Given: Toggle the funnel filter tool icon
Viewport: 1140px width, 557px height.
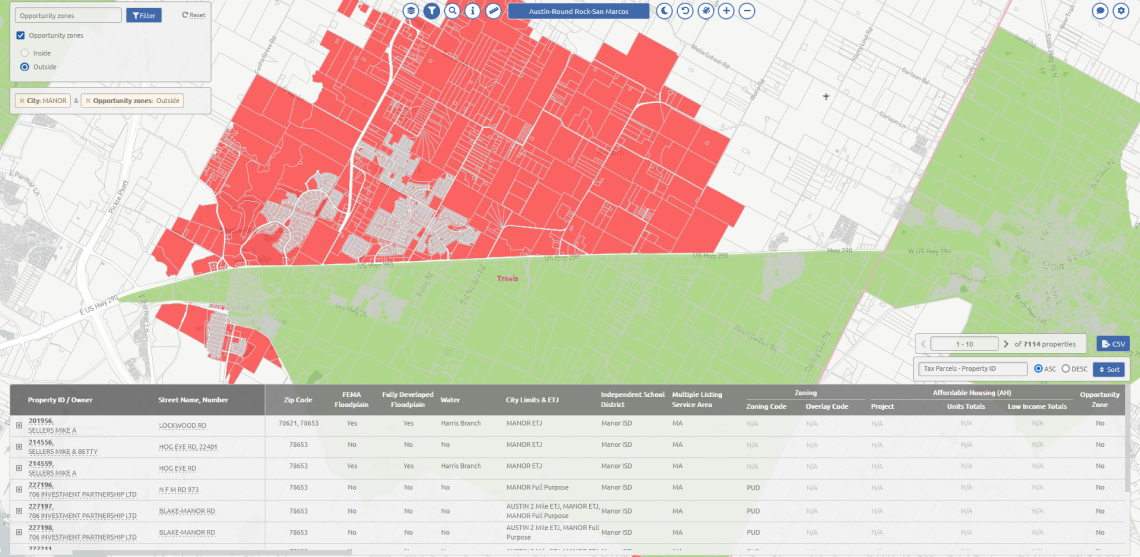Looking at the screenshot, I should point(432,11).
